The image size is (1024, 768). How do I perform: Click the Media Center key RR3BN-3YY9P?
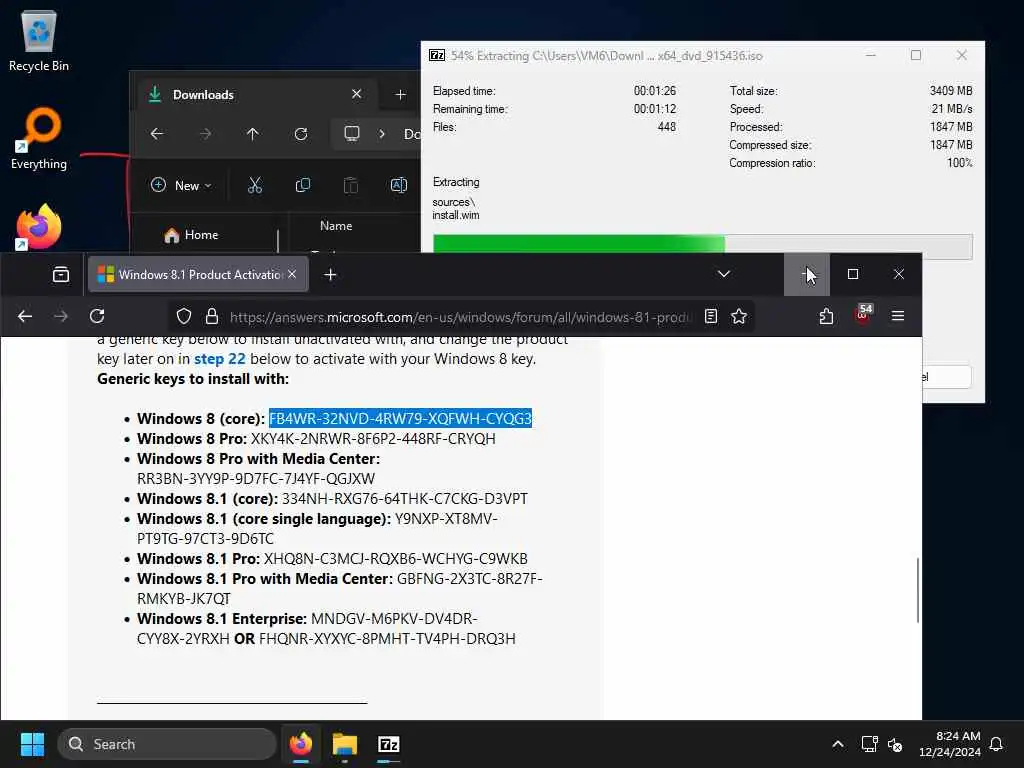click(x=256, y=479)
